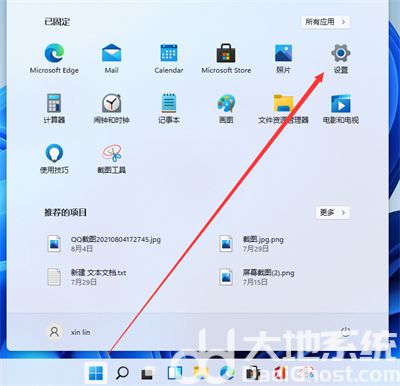
Task: Open the 记事本 notepad app
Action: [x=169, y=108]
